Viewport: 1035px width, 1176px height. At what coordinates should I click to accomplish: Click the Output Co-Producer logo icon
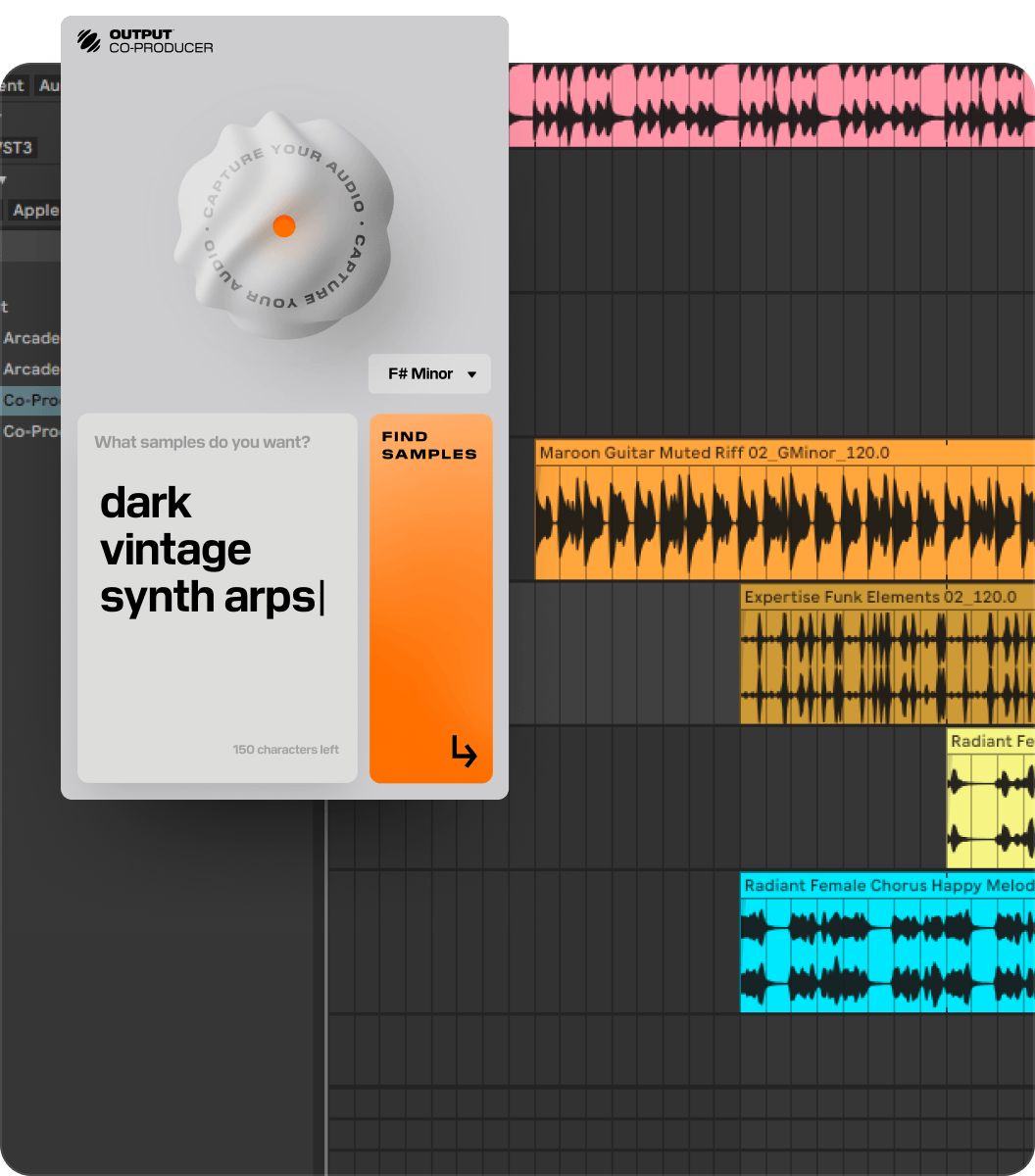click(87, 39)
